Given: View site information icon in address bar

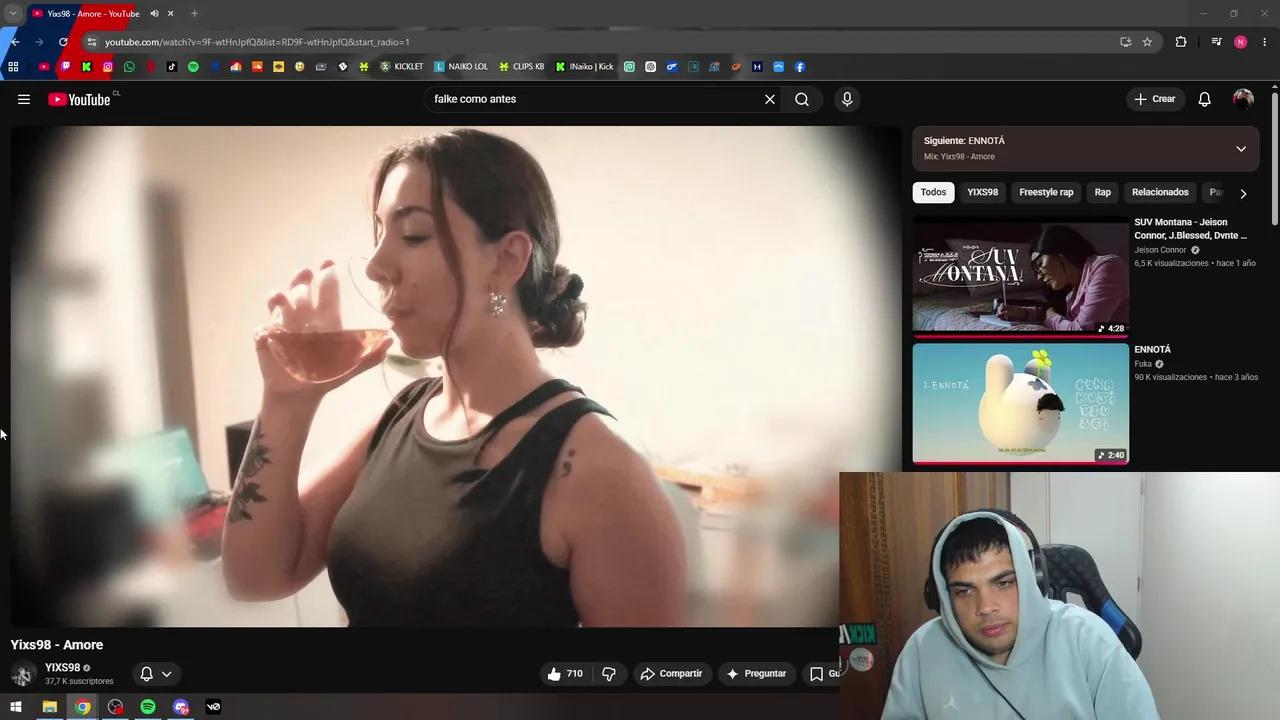Looking at the screenshot, I should click(x=91, y=42).
